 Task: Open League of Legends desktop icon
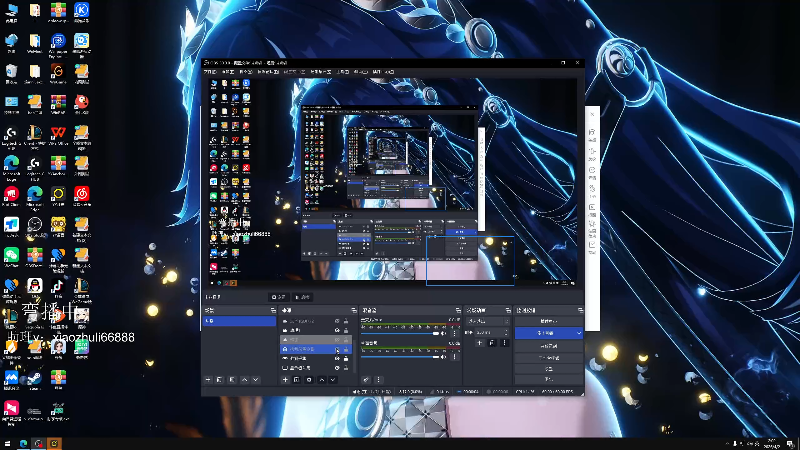point(35,137)
